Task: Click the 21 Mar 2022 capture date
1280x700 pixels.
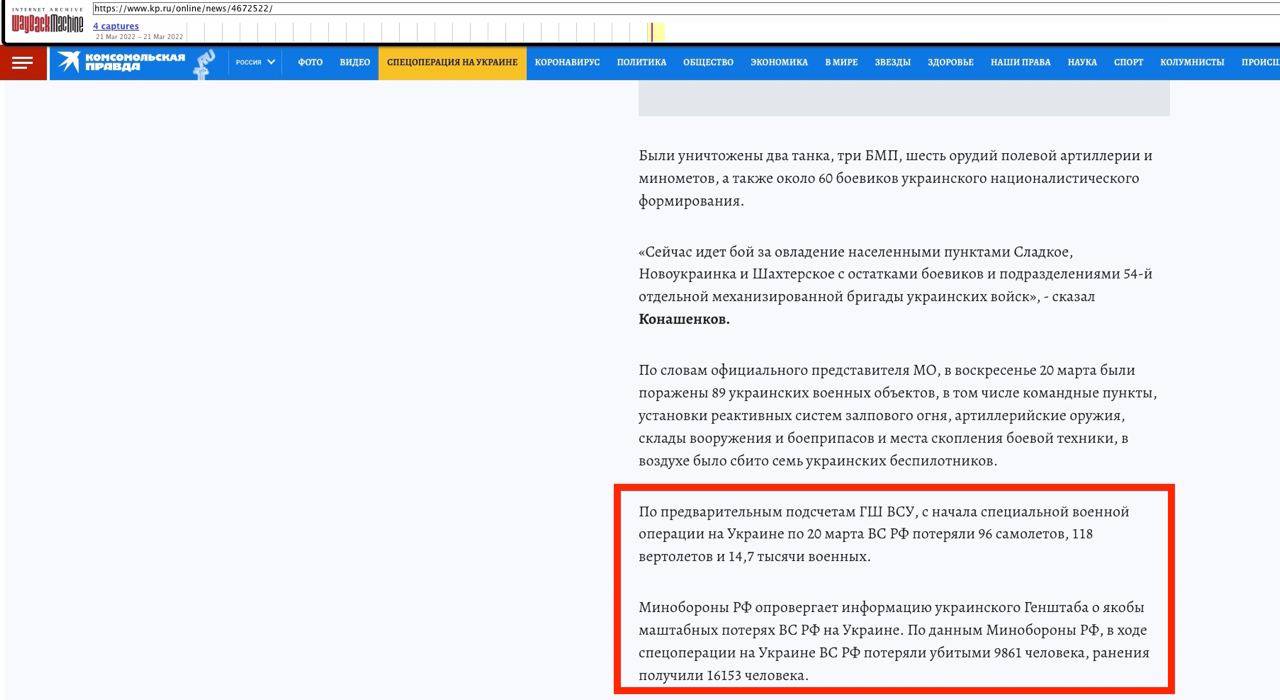Action: tap(112, 36)
